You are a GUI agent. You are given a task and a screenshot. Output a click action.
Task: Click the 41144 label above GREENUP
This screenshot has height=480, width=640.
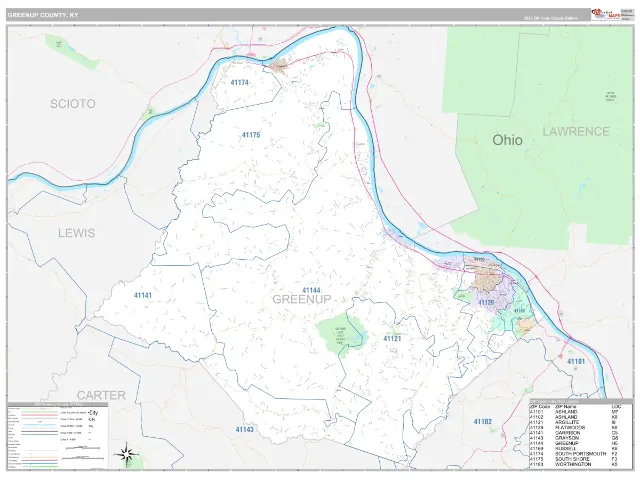click(311, 290)
